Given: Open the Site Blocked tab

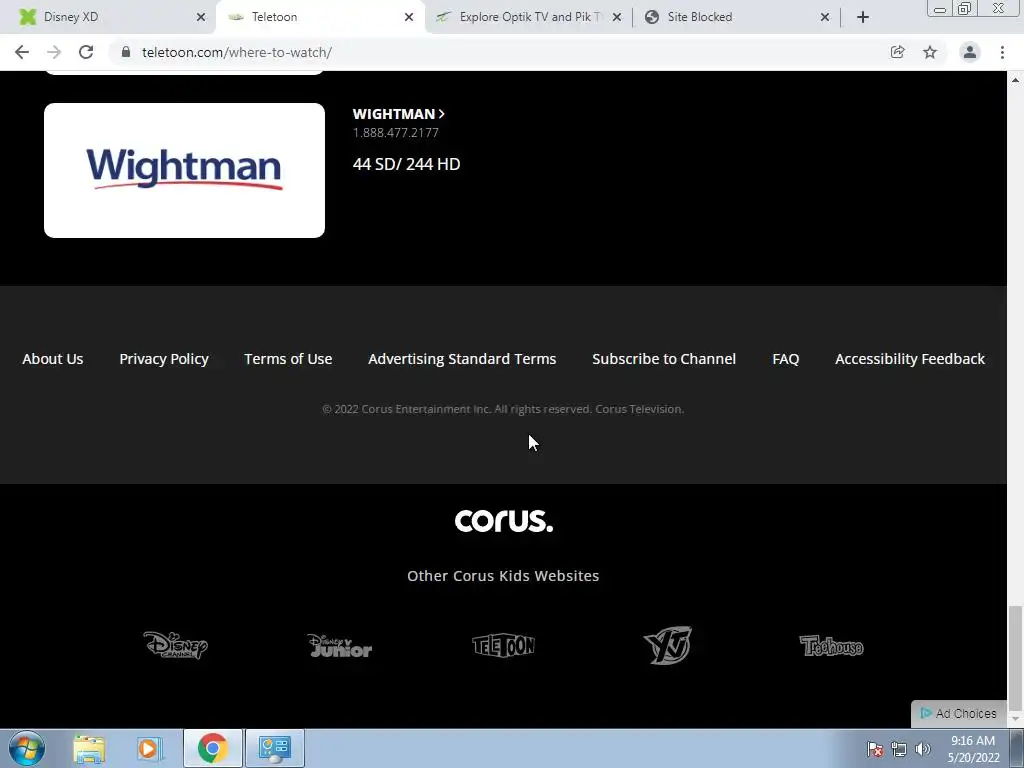Looking at the screenshot, I should (737, 17).
